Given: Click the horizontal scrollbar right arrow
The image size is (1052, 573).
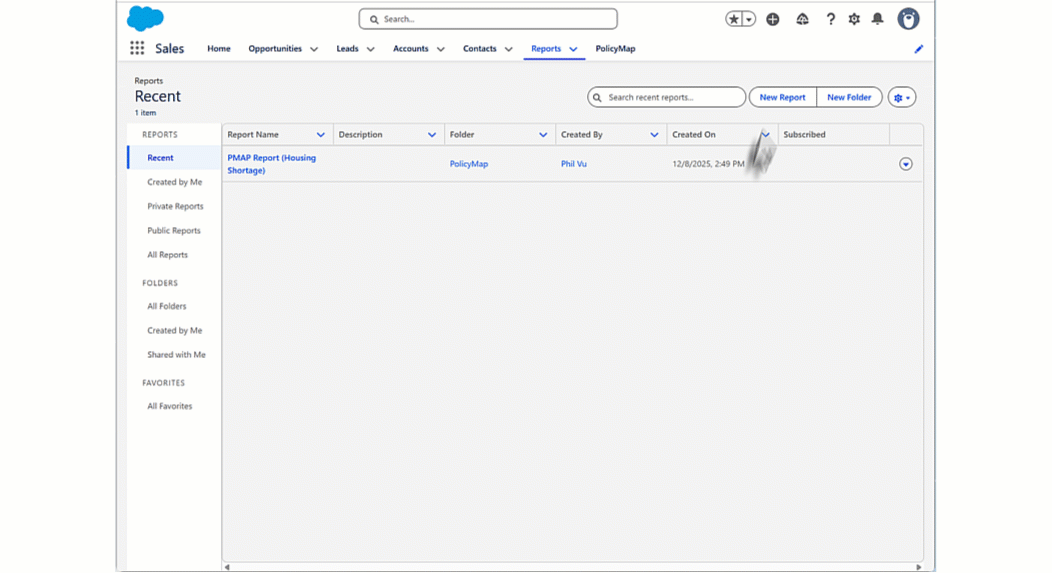Looking at the screenshot, I should [x=918, y=567].
